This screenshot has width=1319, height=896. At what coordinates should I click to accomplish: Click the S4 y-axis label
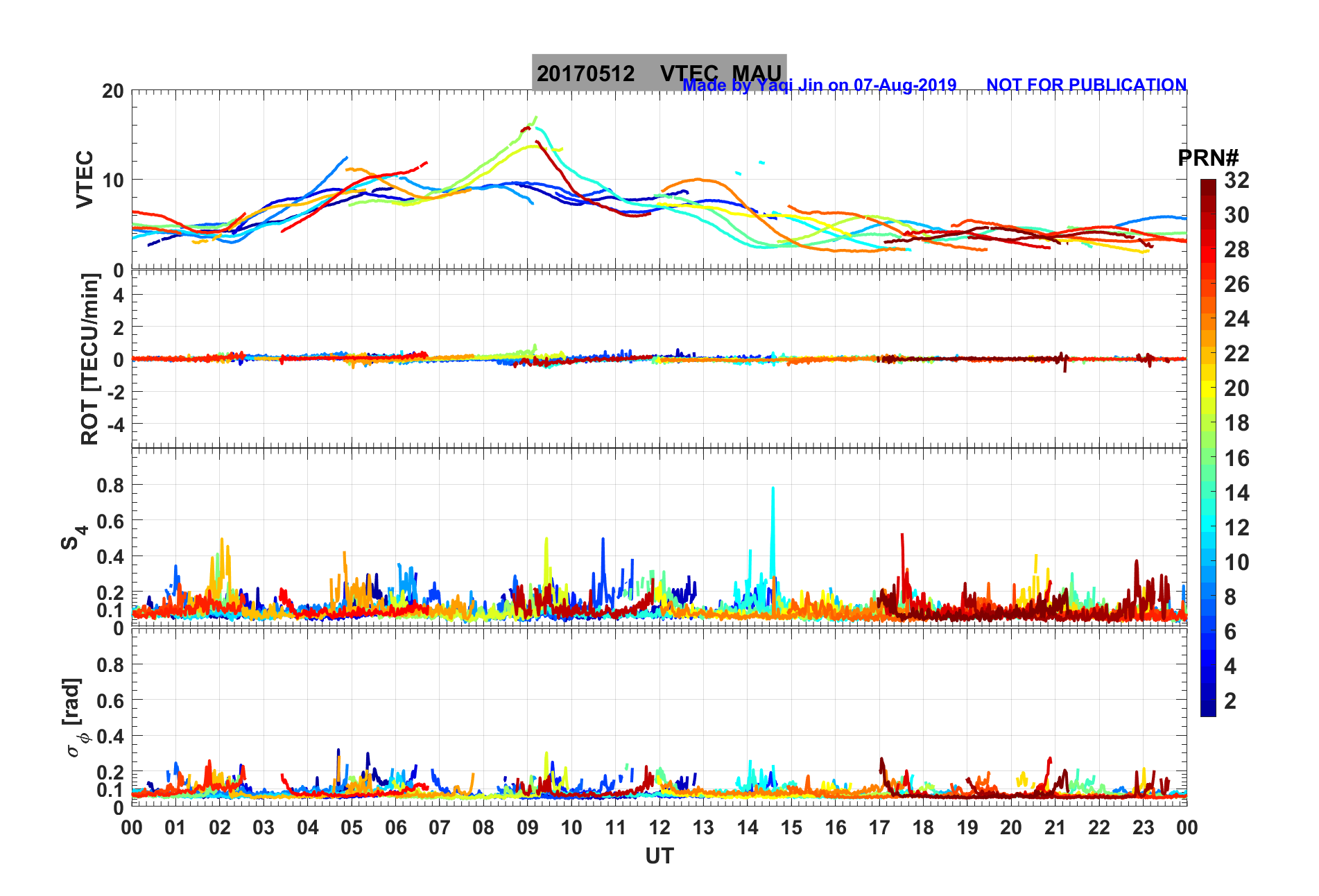[x=74, y=538]
